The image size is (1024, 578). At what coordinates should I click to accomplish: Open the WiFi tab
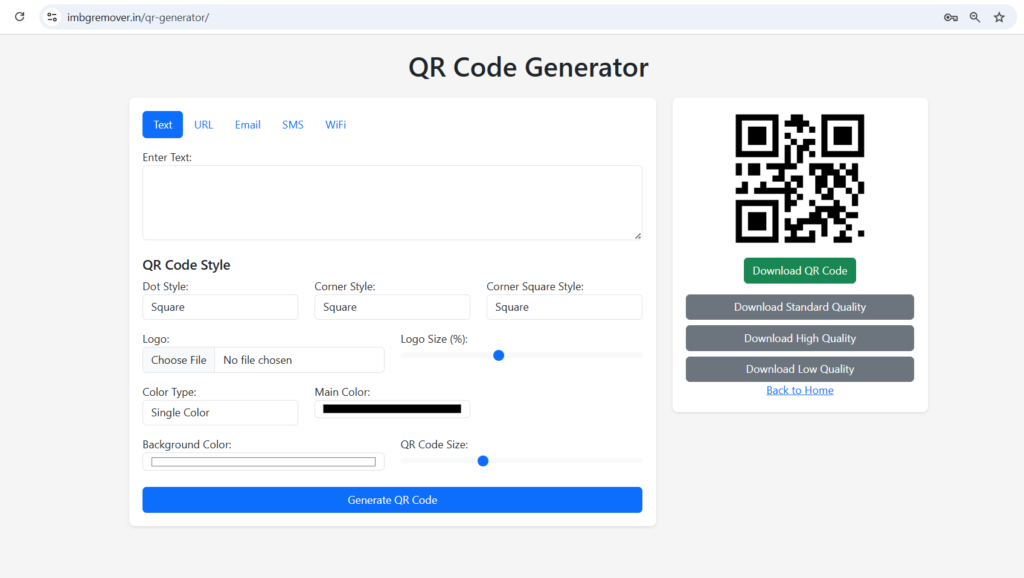click(x=336, y=125)
